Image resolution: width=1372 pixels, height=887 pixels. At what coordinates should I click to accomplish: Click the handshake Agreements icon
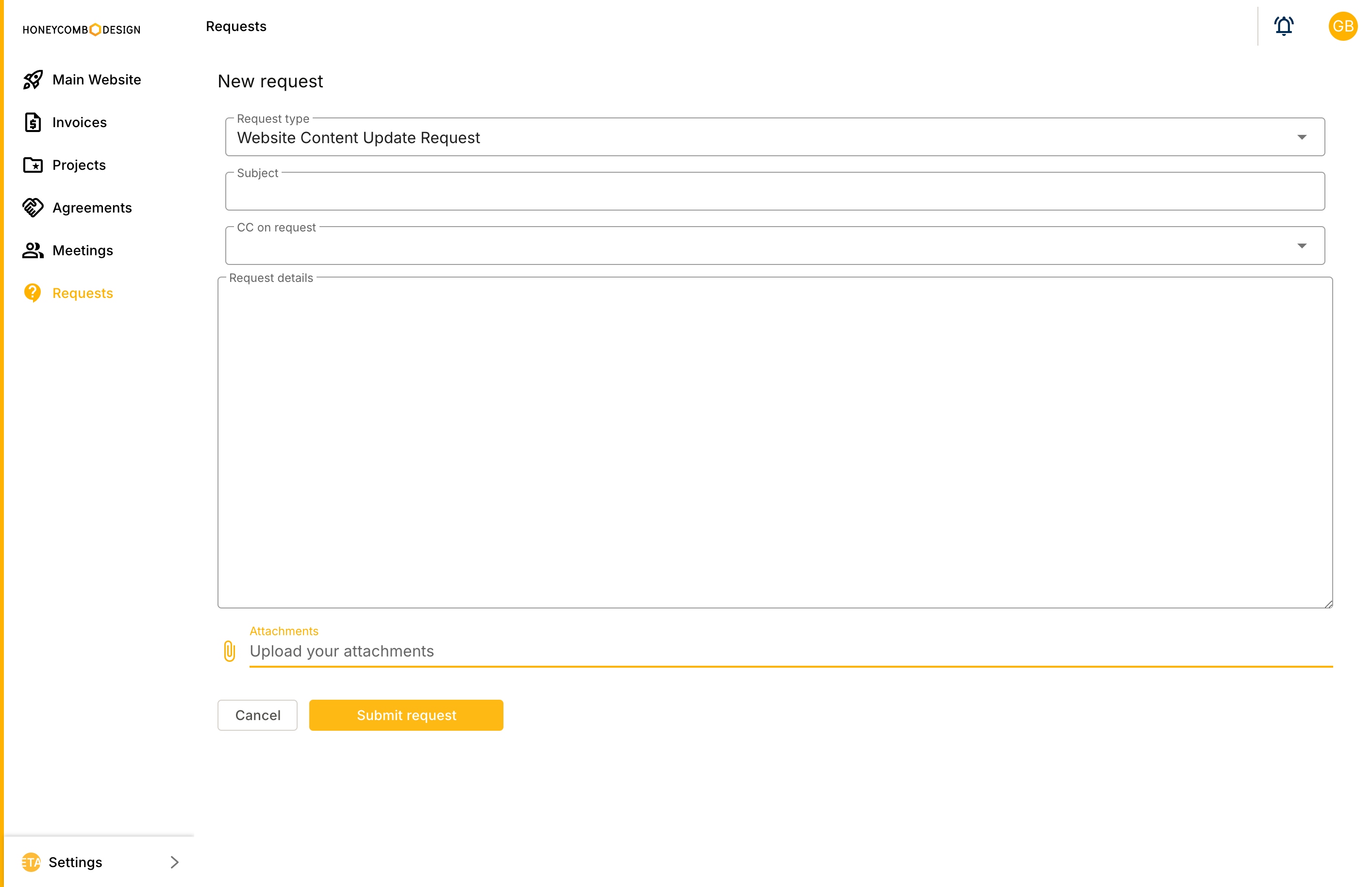[x=33, y=207]
